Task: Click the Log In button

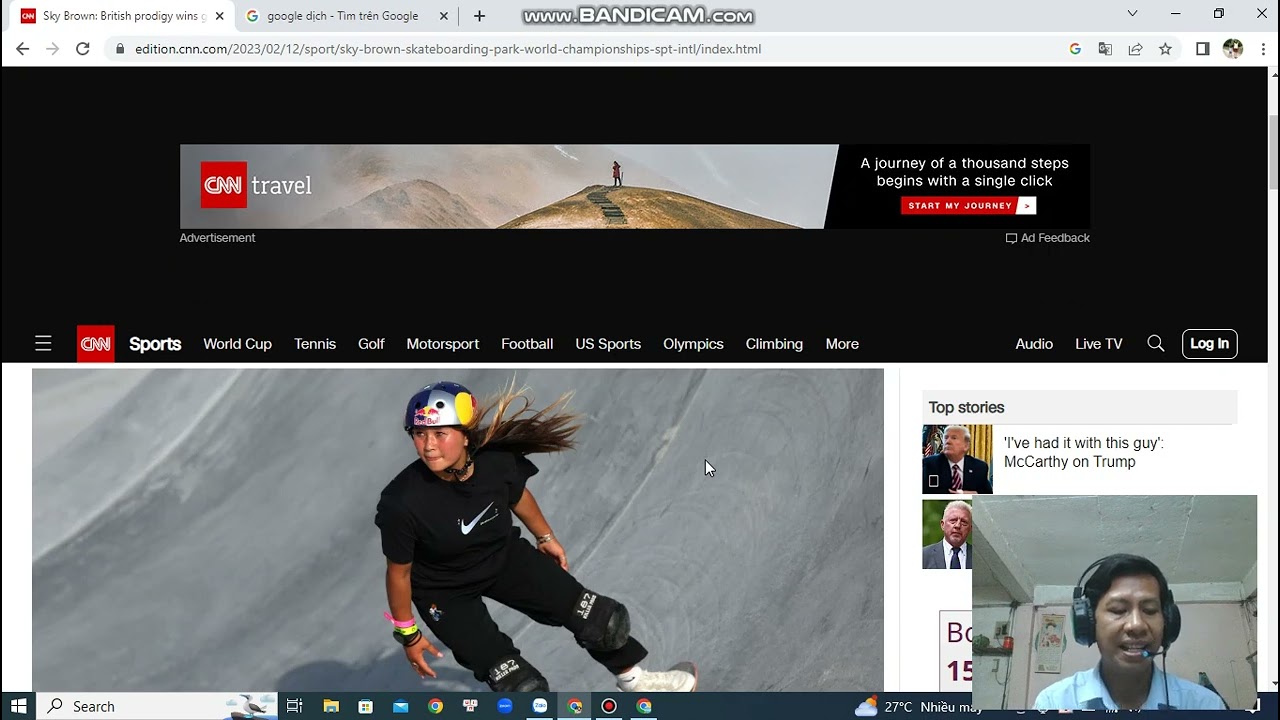Action: (1209, 344)
